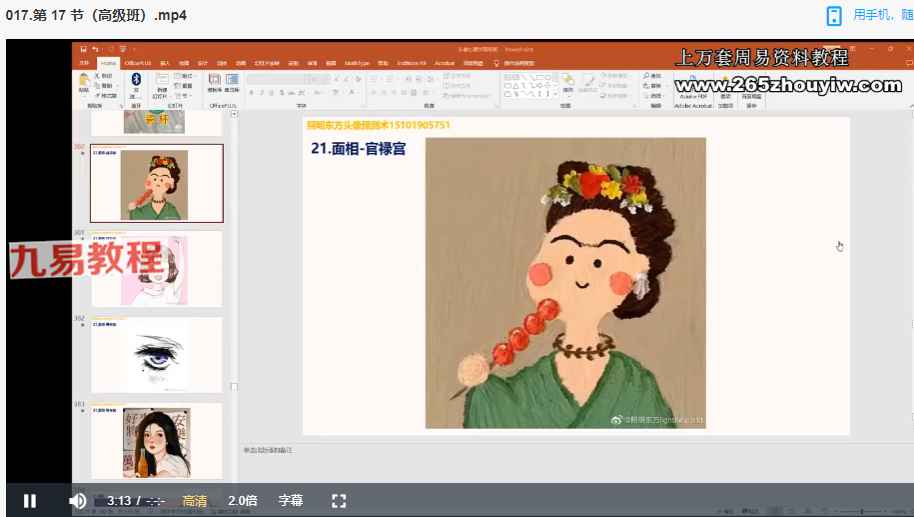The image size is (914, 517).
Task: Click the Tell me lightbulb search box
Action: click(x=514, y=63)
